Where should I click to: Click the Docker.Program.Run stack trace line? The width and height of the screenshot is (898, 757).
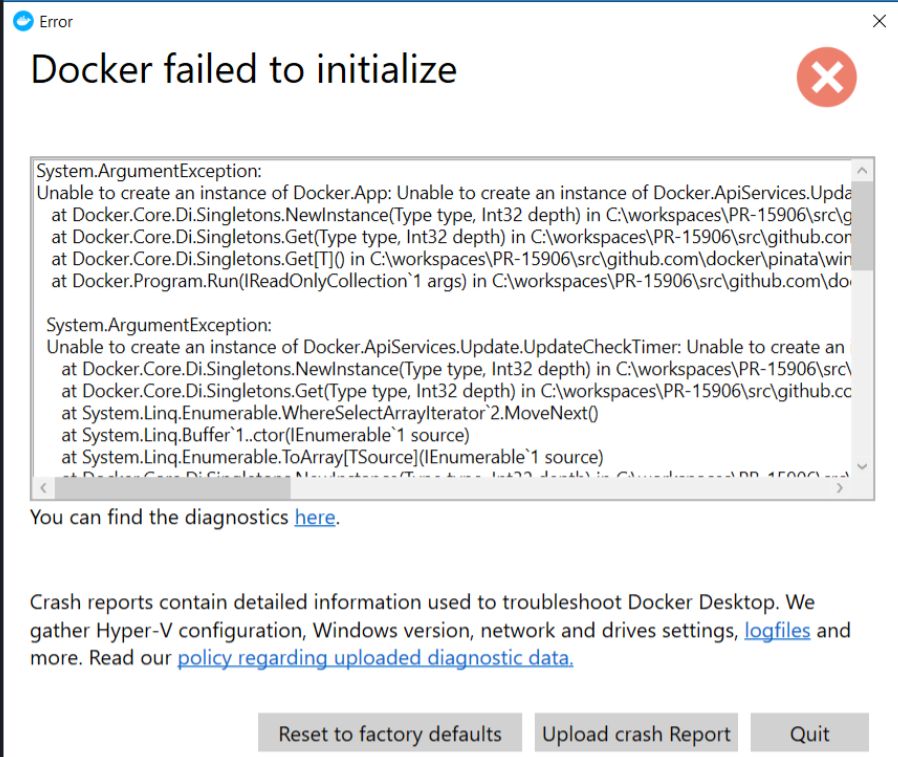[451, 281]
